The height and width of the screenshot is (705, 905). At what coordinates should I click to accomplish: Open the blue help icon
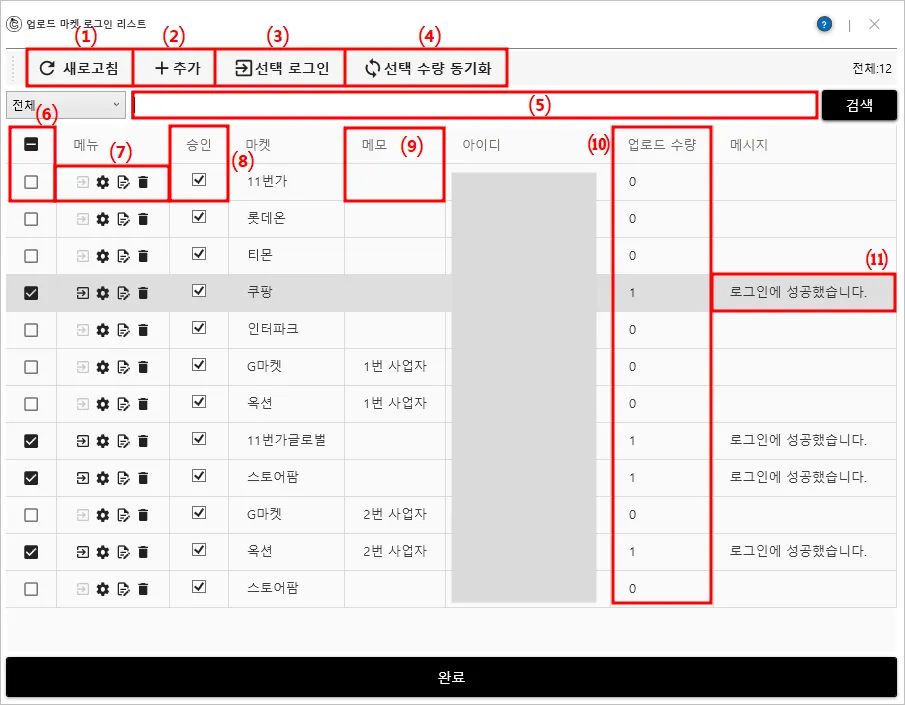tap(824, 24)
